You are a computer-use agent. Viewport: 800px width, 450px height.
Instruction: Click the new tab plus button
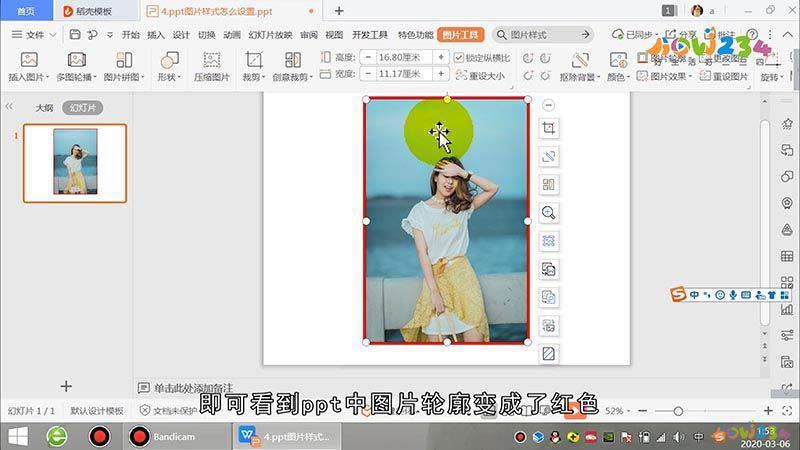point(339,11)
